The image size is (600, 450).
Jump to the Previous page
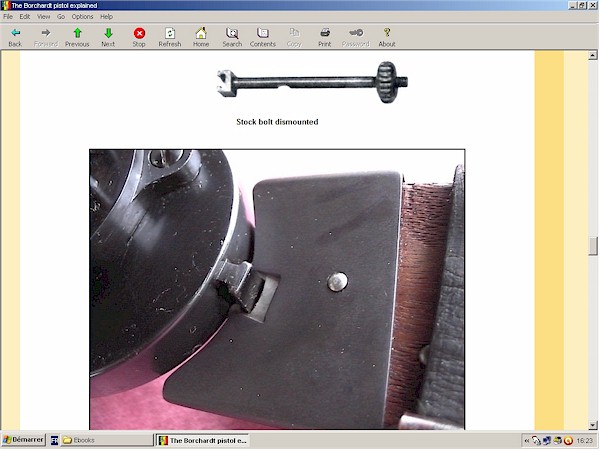point(77,38)
